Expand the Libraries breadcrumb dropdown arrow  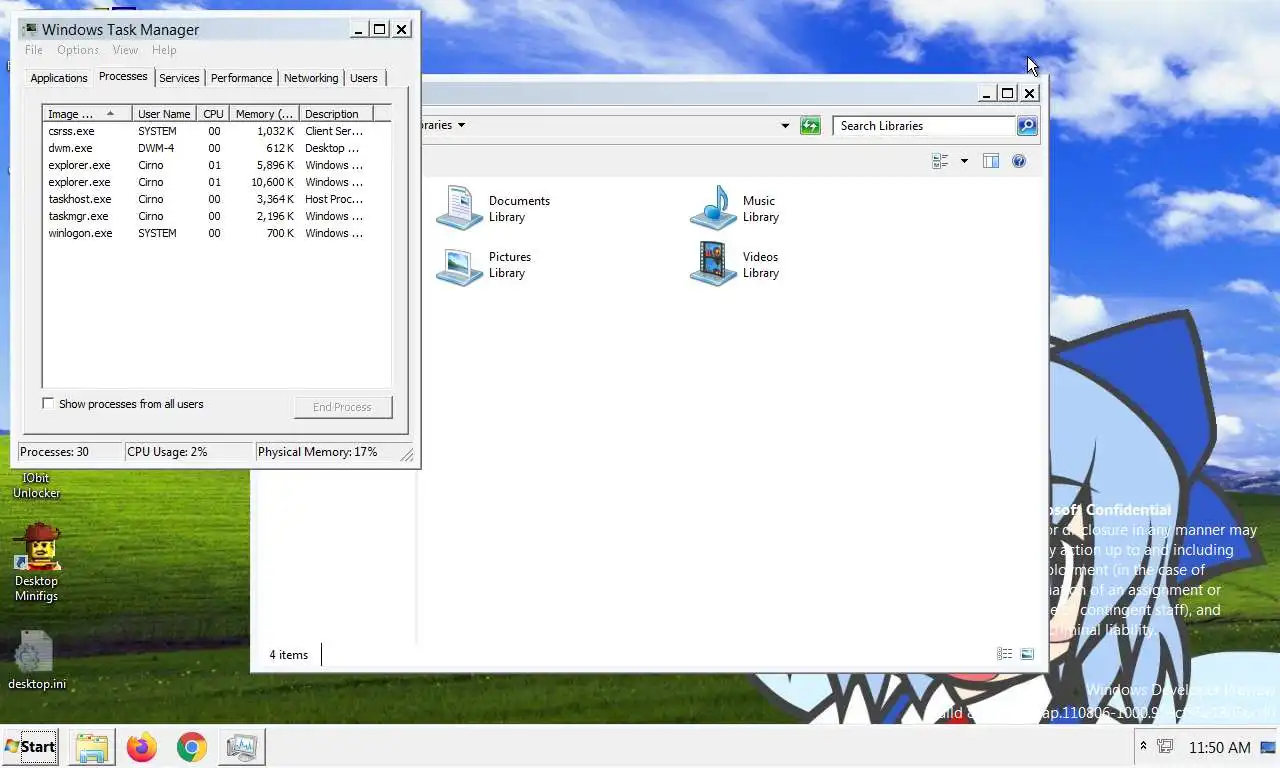click(461, 125)
